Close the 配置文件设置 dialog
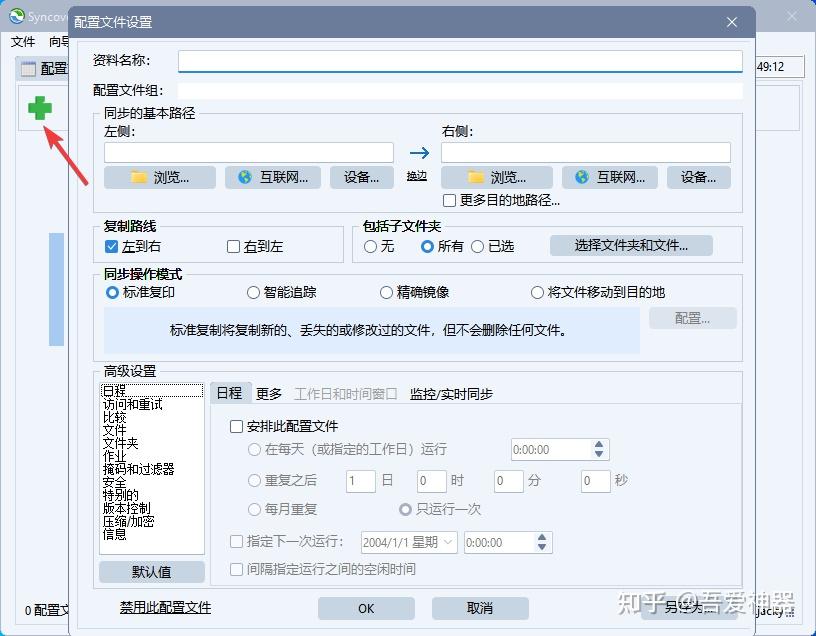Viewport: 816px width, 636px height. (732, 22)
